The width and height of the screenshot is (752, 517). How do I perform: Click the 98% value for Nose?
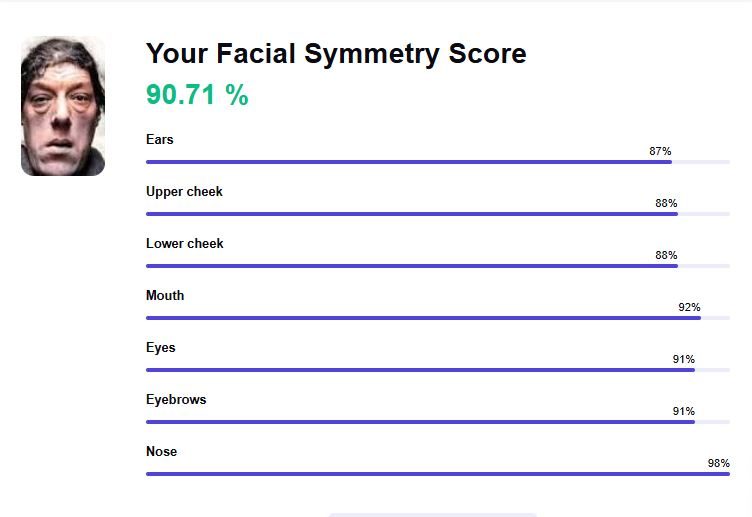(x=718, y=463)
